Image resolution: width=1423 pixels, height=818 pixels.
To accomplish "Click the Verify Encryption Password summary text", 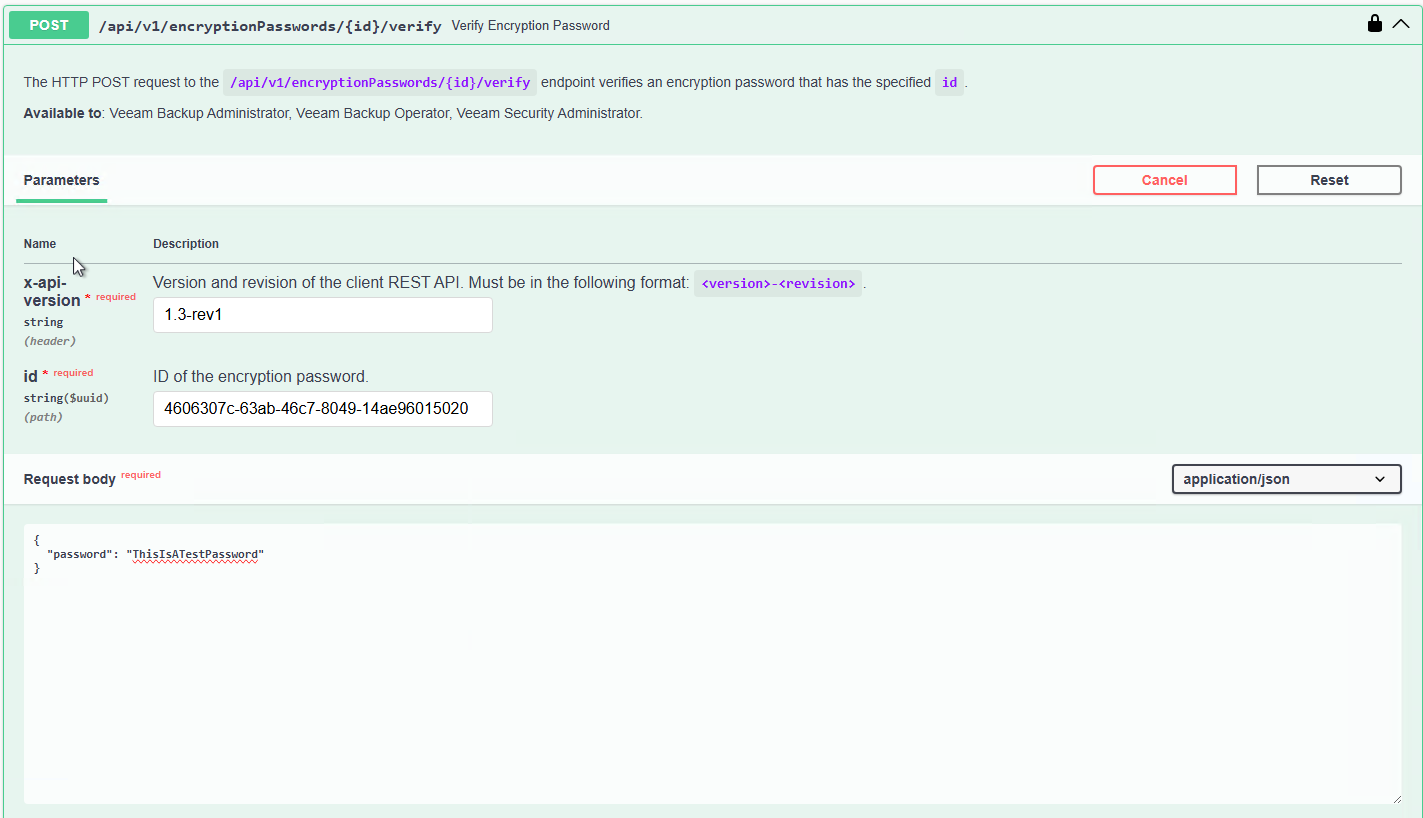I will 530,26.
